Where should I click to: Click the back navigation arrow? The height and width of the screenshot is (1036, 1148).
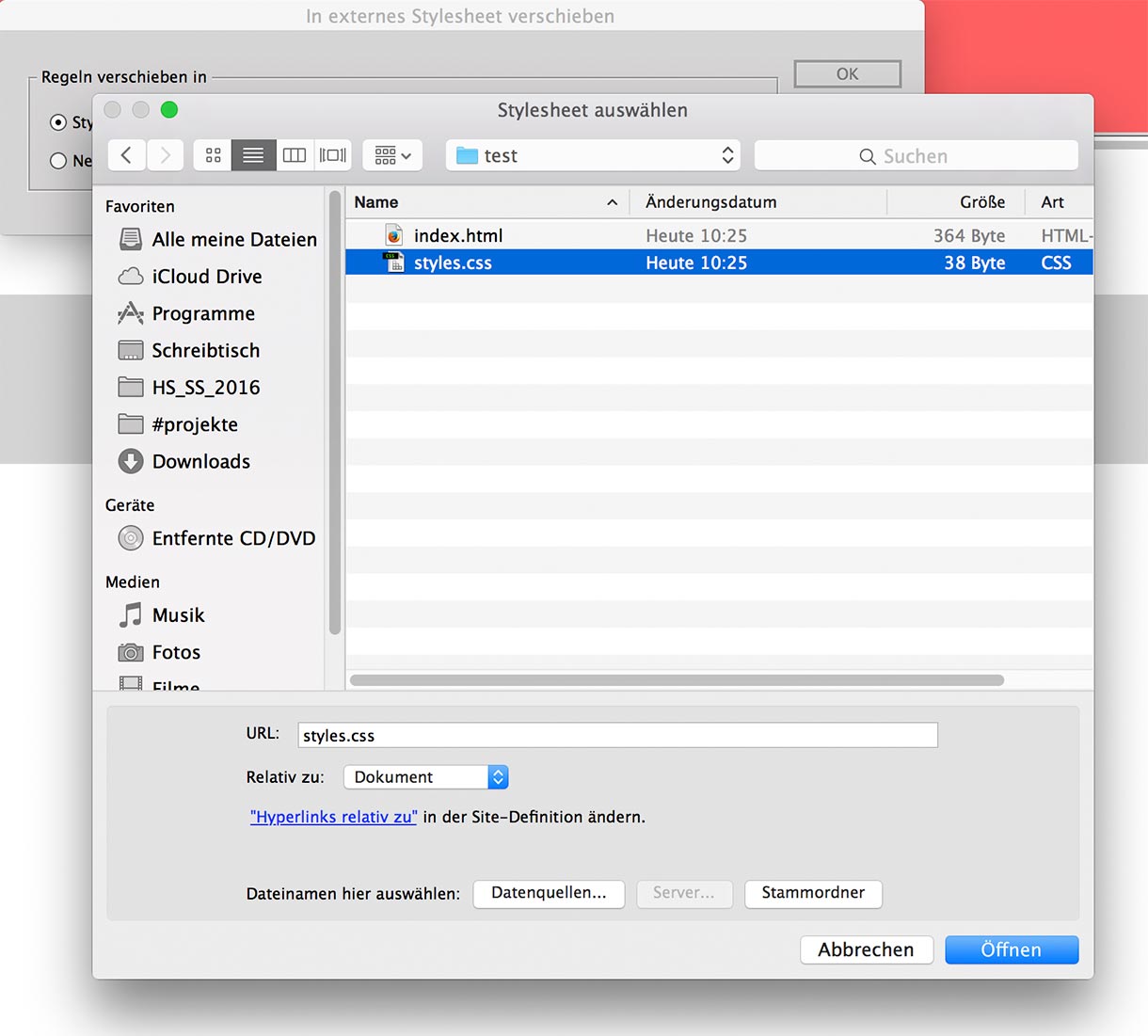[127, 155]
